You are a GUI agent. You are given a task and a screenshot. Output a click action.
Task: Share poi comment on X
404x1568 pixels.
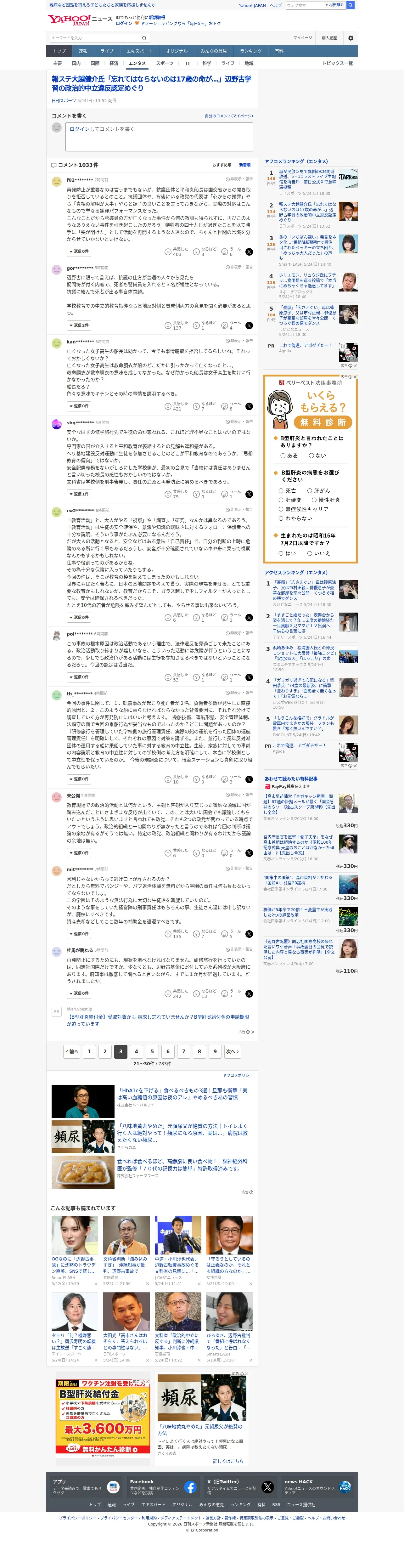point(249,677)
